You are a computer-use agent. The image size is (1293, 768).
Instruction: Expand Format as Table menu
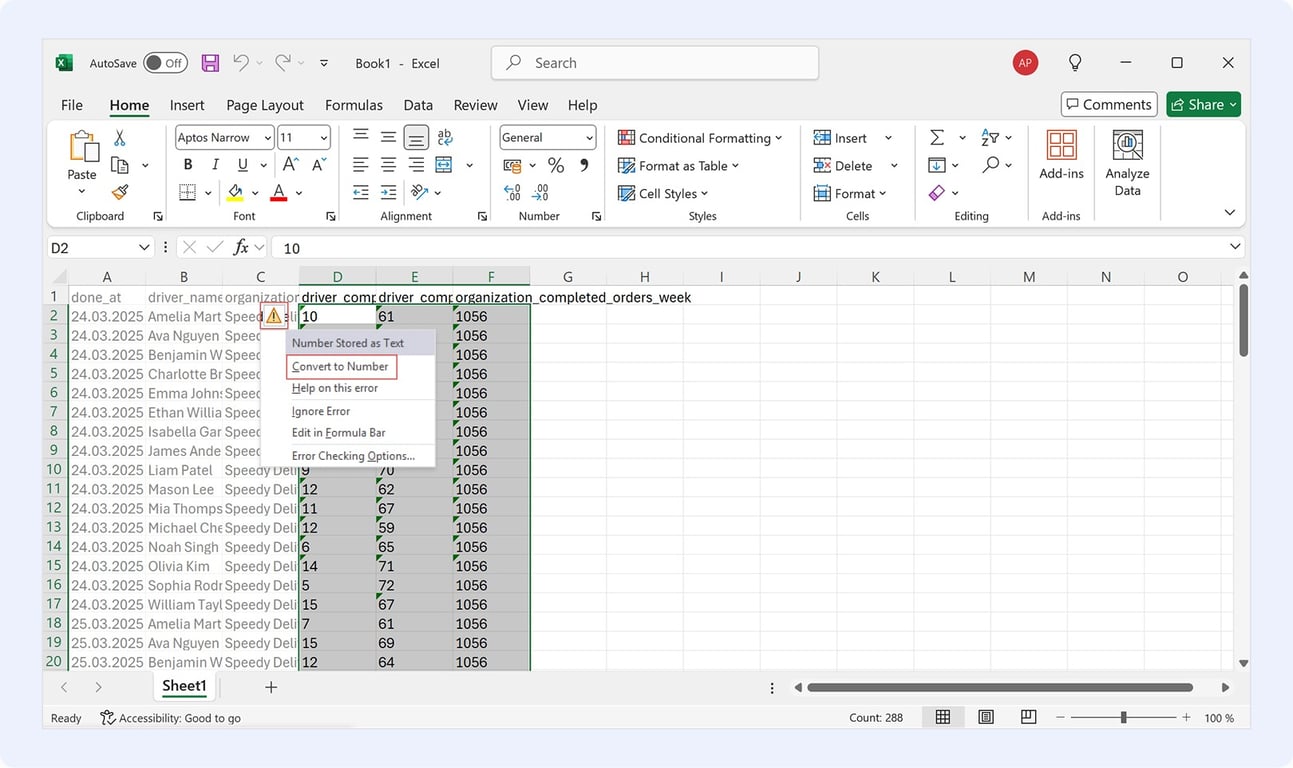click(679, 166)
